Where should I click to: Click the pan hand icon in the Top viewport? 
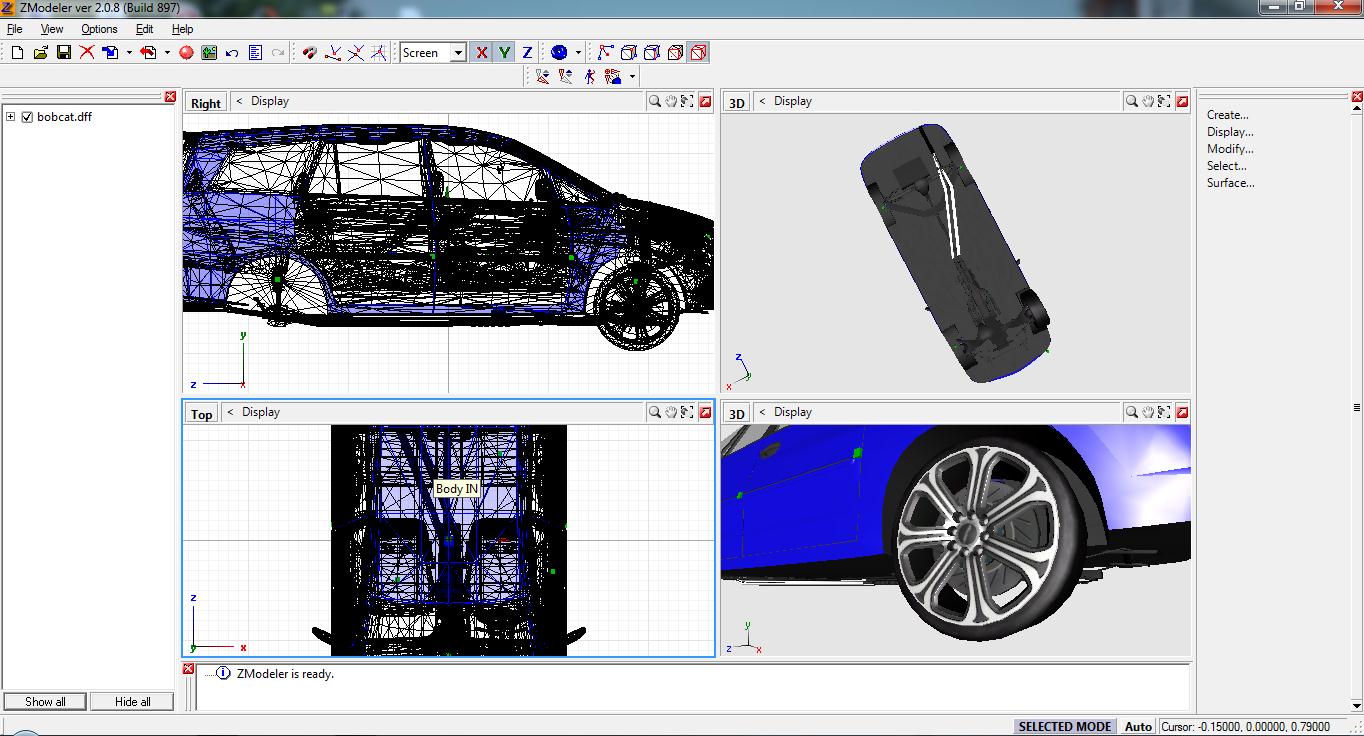tap(671, 412)
